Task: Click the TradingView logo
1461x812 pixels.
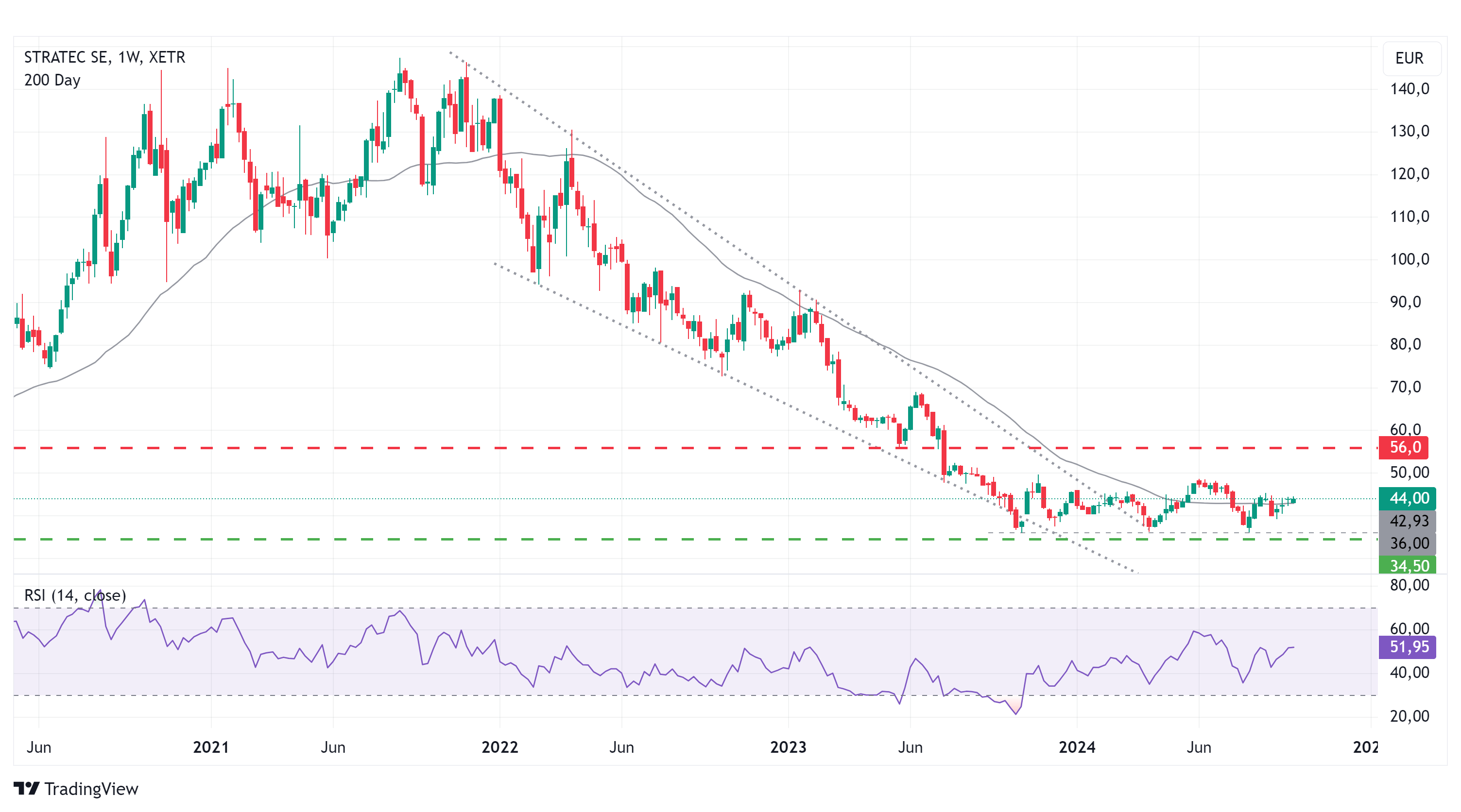Action: tap(76, 788)
